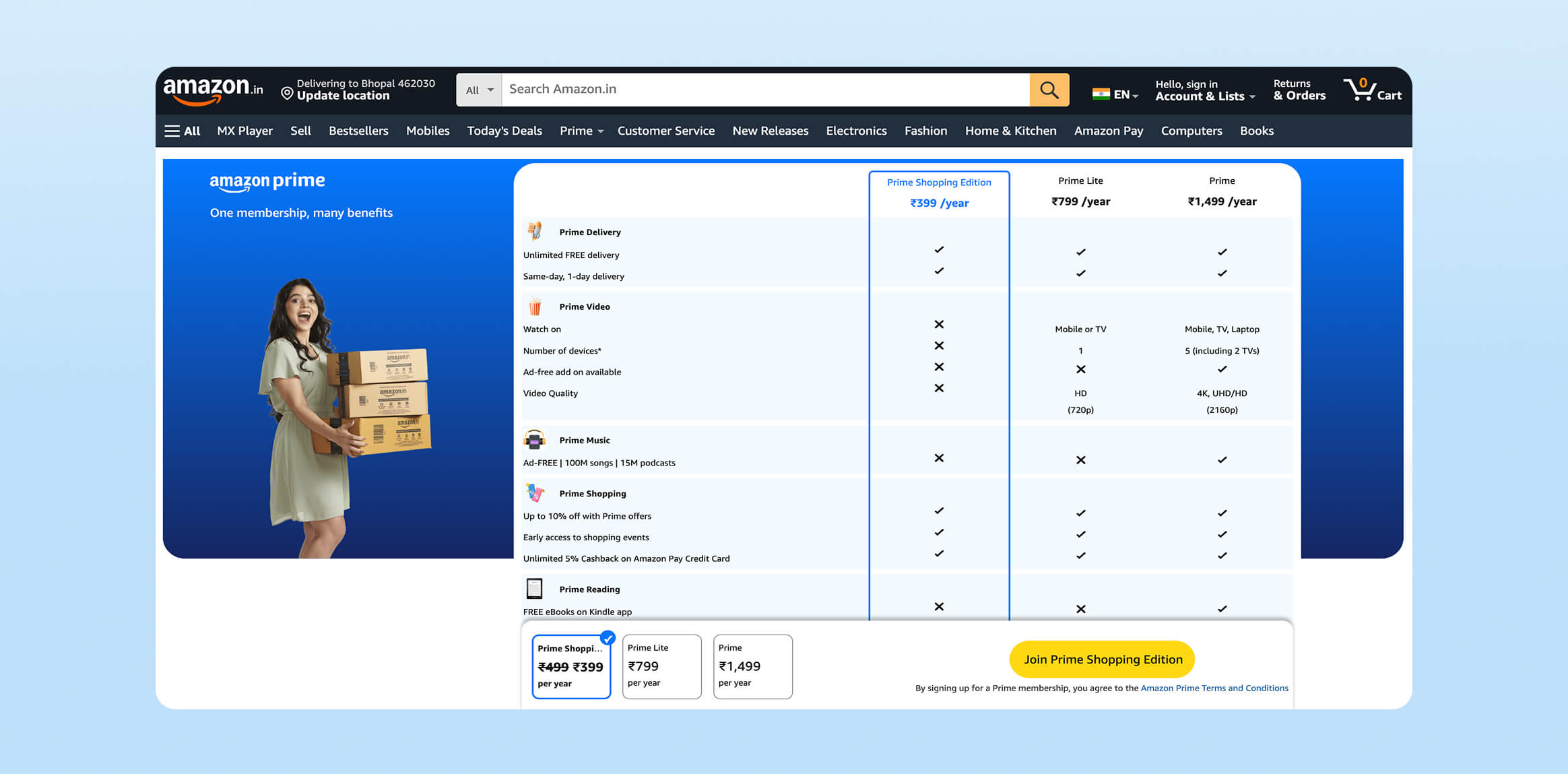Click the Prime Delivery box icon
This screenshot has width=1568, height=774.
[535, 231]
